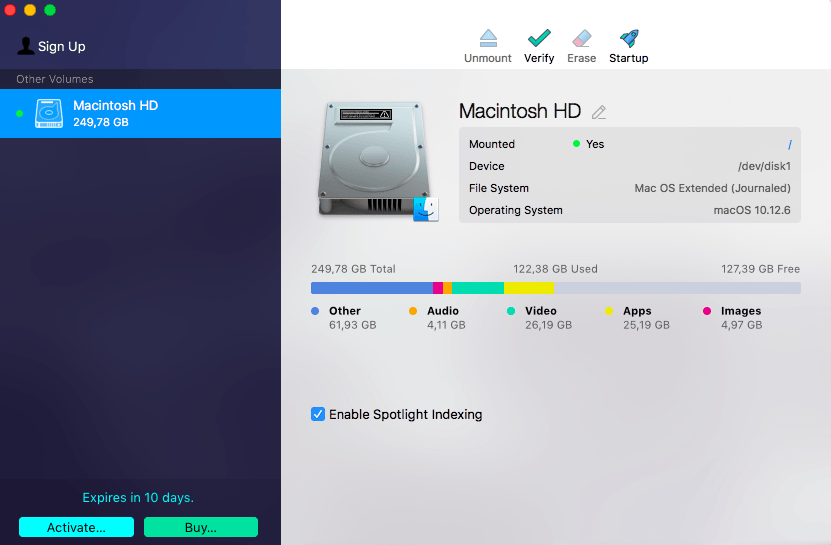The width and height of the screenshot is (831, 545).
Task: Click the Buy... button
Action: [x=201, y=527]
